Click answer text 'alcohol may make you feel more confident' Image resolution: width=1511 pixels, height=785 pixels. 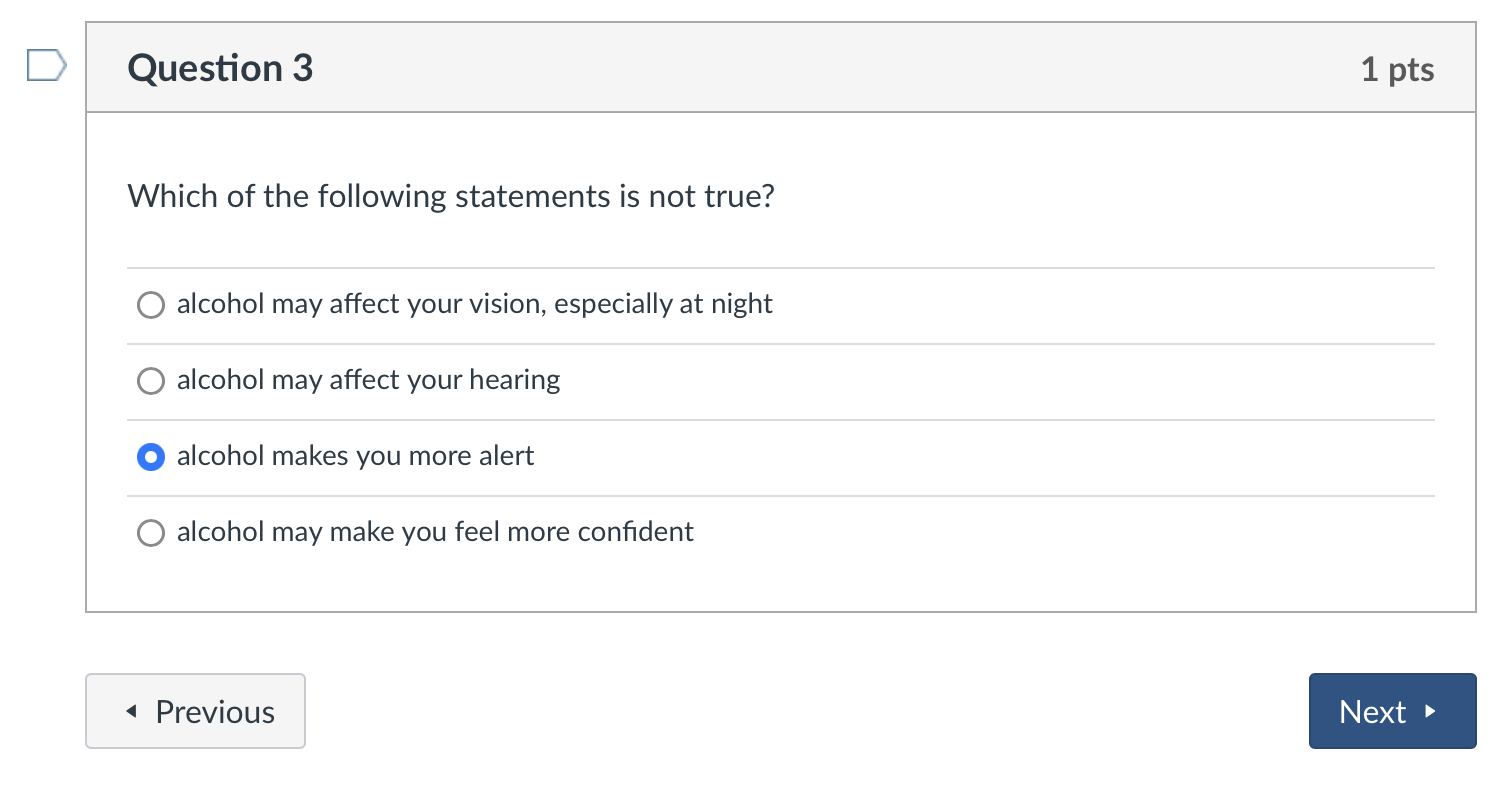(435, 531)
